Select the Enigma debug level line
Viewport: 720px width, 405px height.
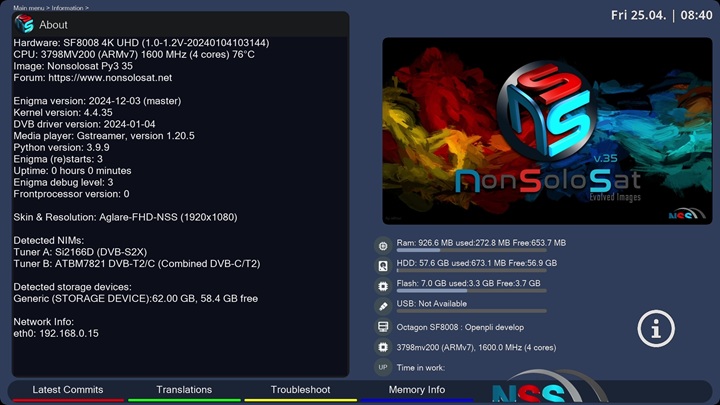click(63, 182)
